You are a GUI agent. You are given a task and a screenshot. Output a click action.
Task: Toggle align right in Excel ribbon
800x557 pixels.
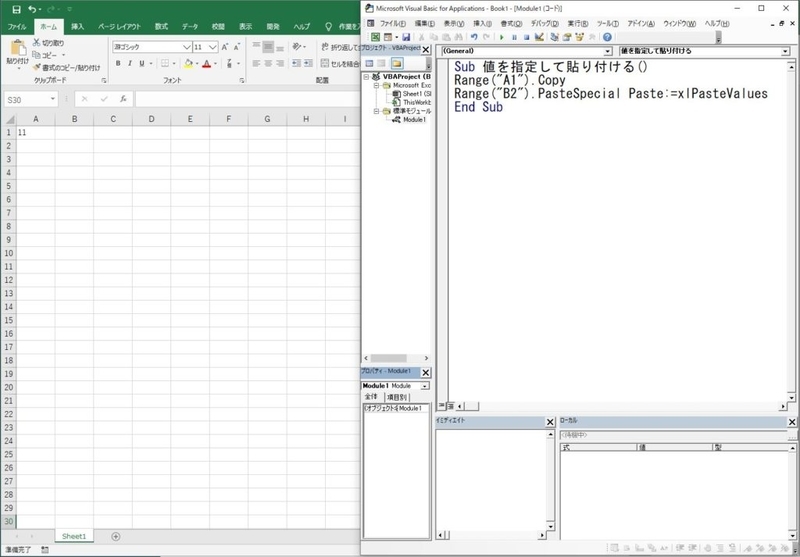click(280, 63)
